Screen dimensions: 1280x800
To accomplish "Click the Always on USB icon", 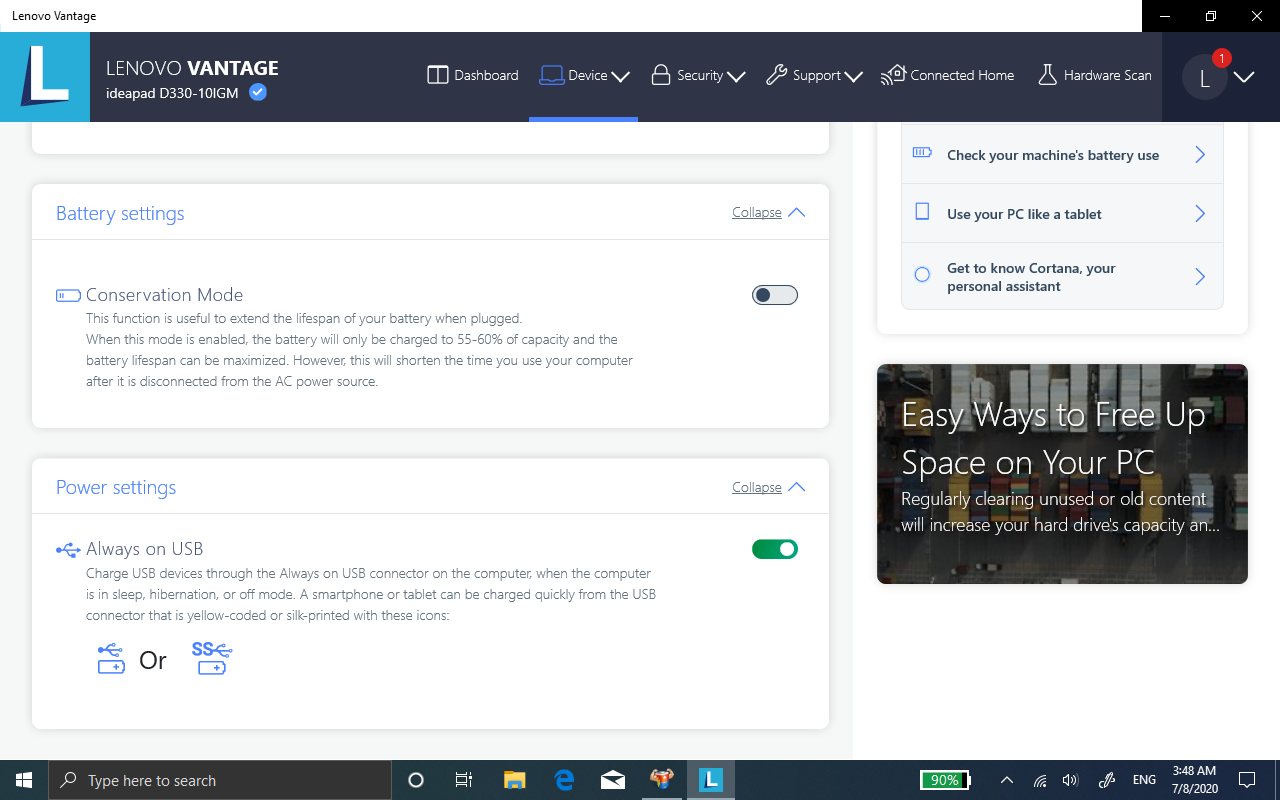I will tap(68, 549).
